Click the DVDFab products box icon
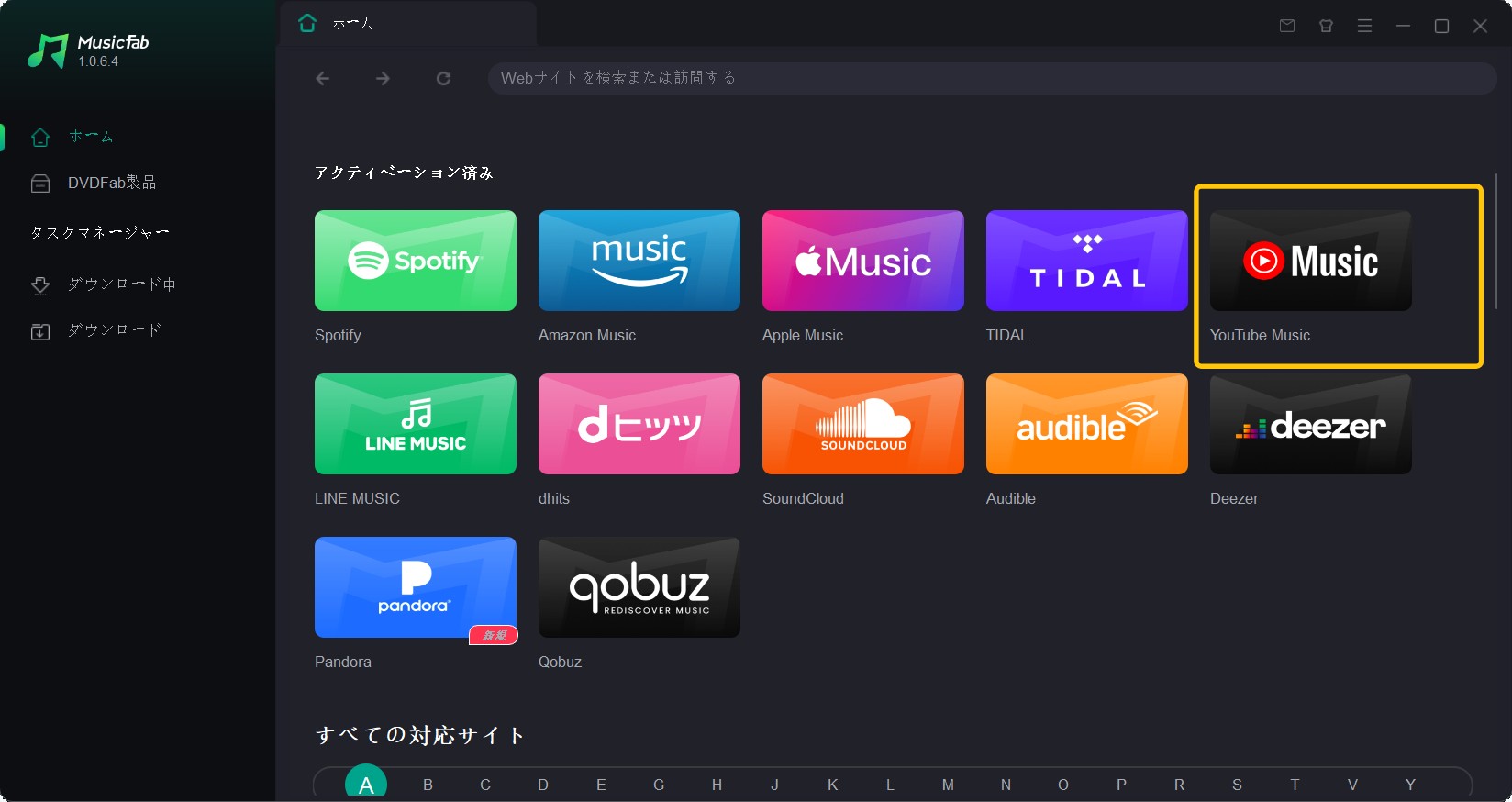The width and height of the screenshot is (1512, 802). click(x=40, y=184)
